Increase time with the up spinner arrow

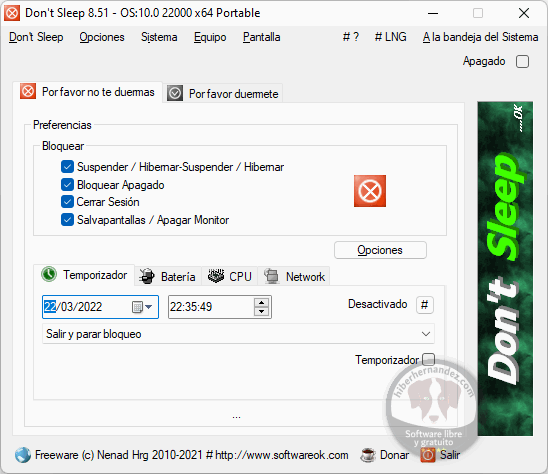coord(261,302)
